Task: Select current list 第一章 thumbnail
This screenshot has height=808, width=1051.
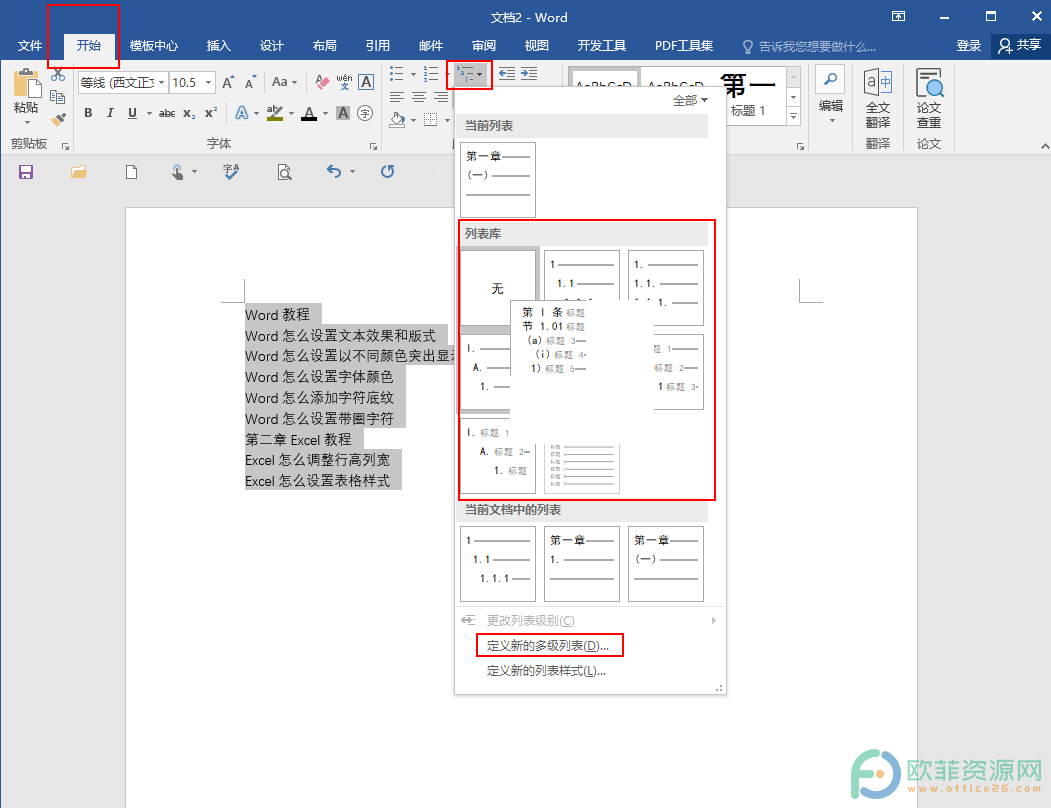Action: coord(498,180)
